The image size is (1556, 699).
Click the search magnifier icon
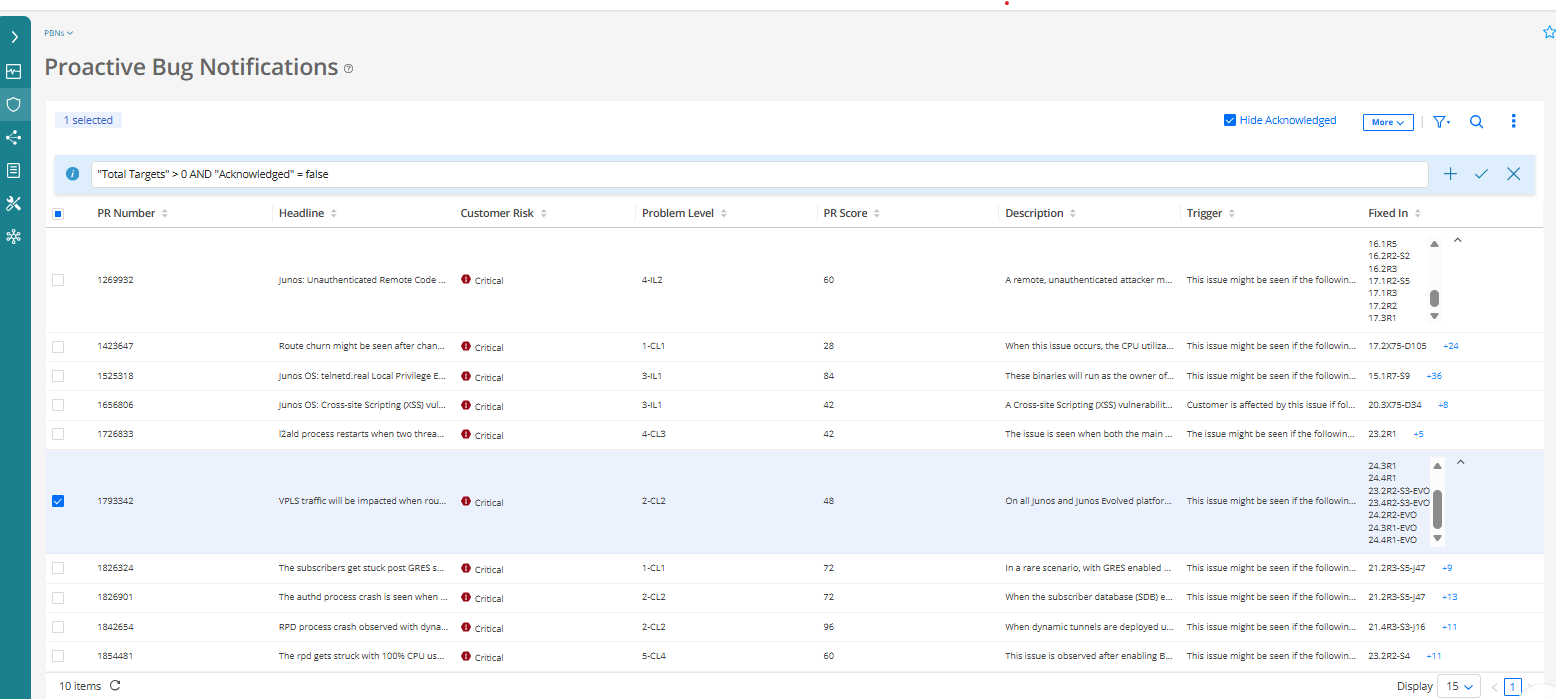tap(1476, 122)
